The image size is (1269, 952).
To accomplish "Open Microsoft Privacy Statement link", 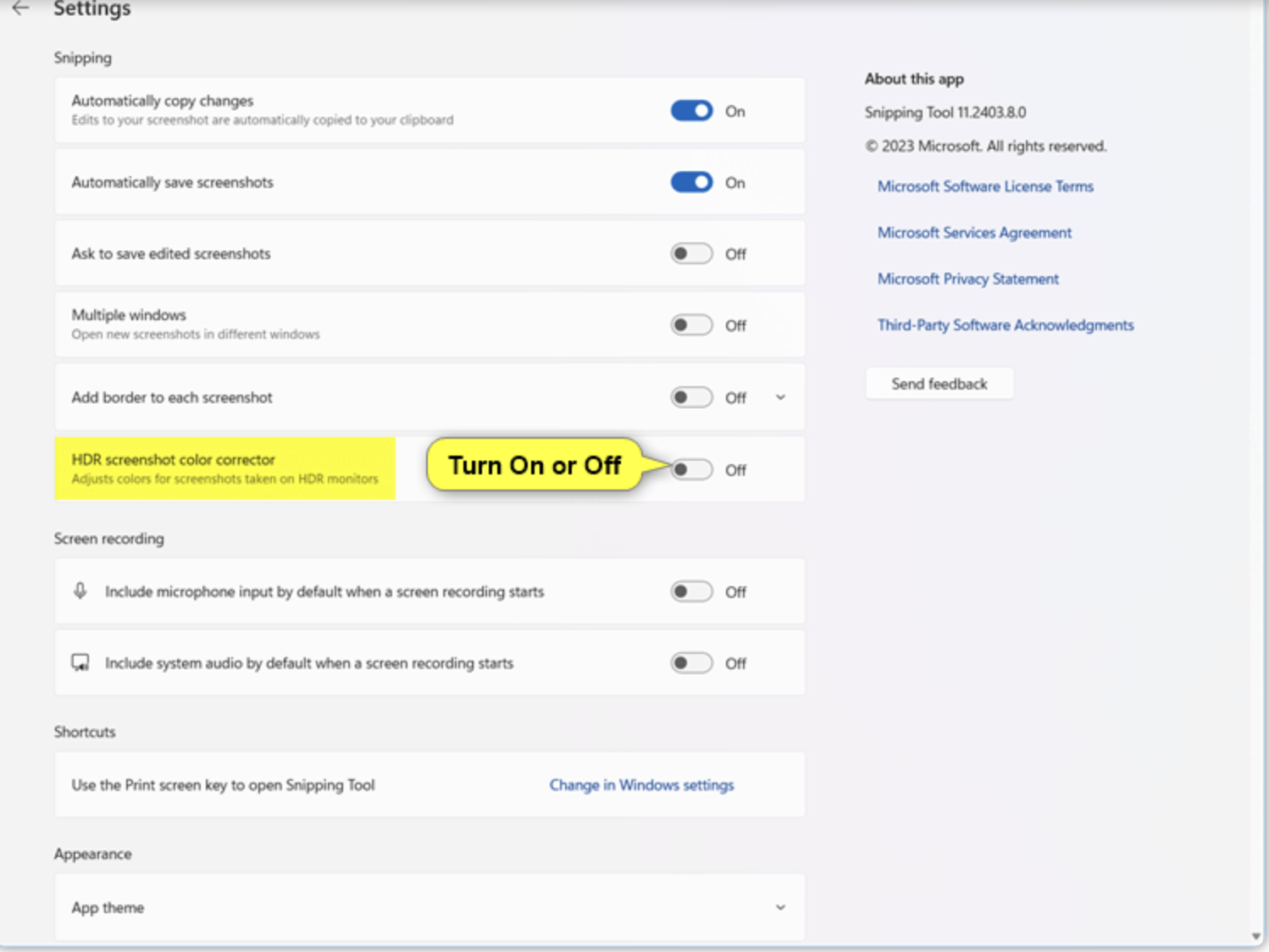I will point(967,279).
